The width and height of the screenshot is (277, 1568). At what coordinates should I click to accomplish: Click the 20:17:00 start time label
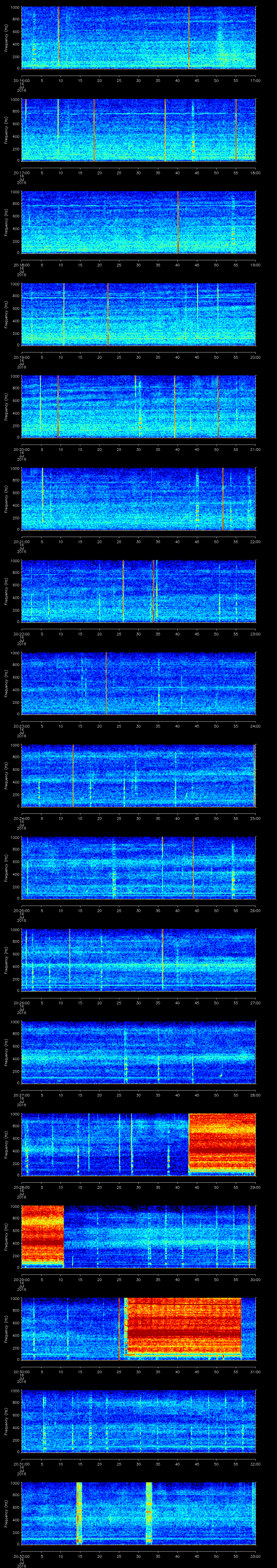[21, 173]
